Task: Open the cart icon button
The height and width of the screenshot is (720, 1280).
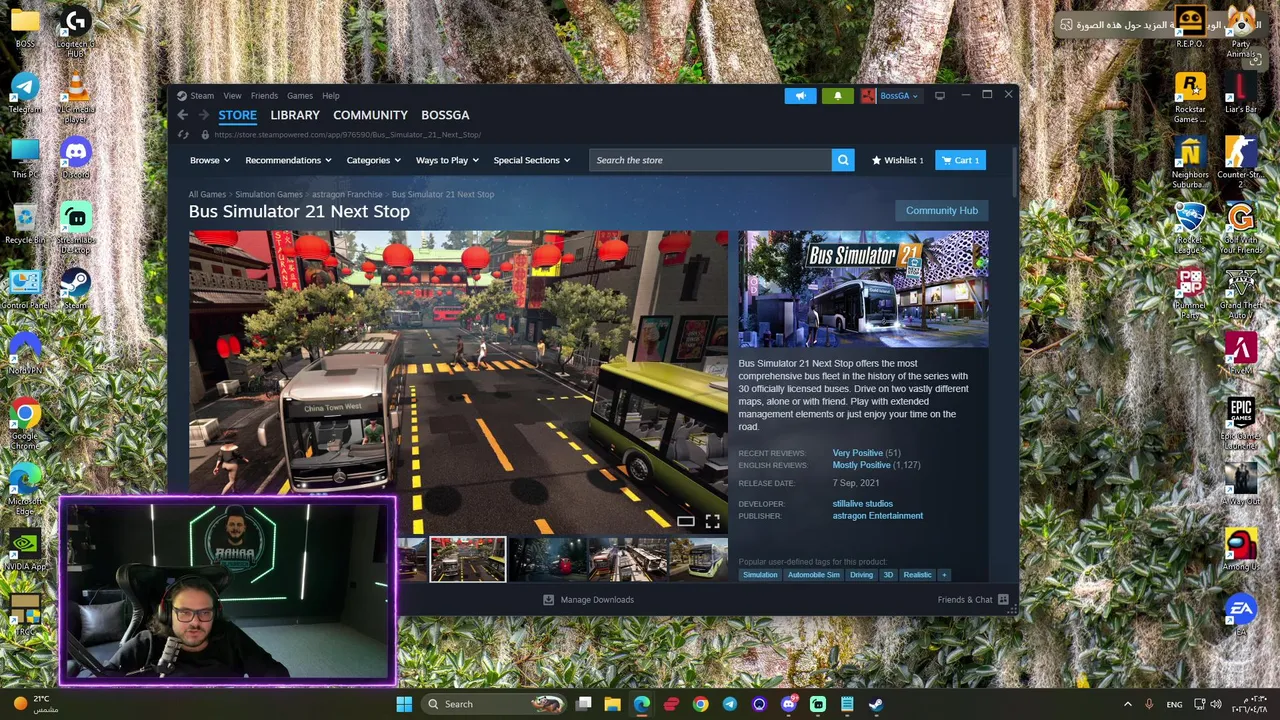Action: [x=961, y=160]
